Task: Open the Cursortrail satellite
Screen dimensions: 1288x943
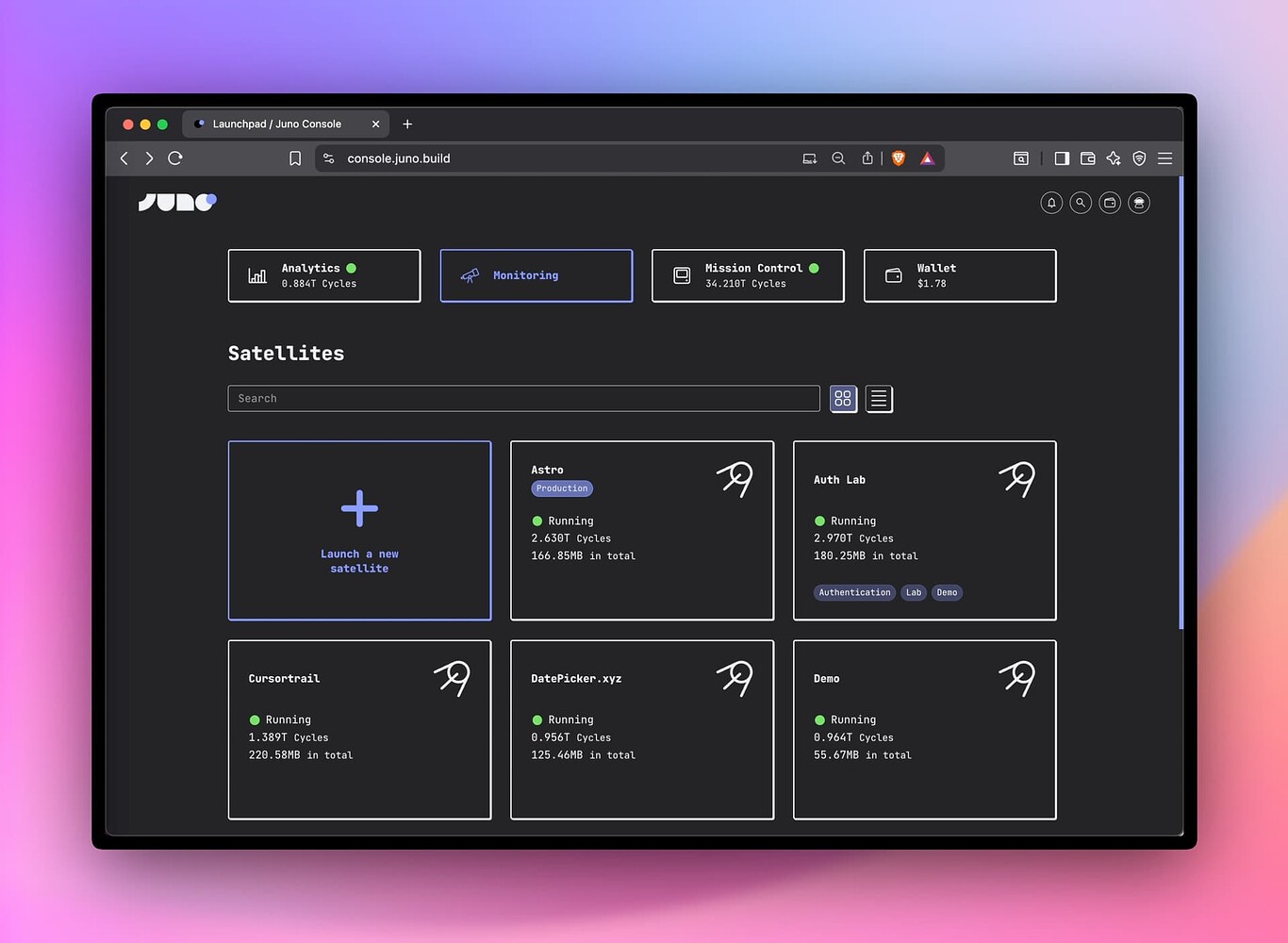Action: (359, 730)
